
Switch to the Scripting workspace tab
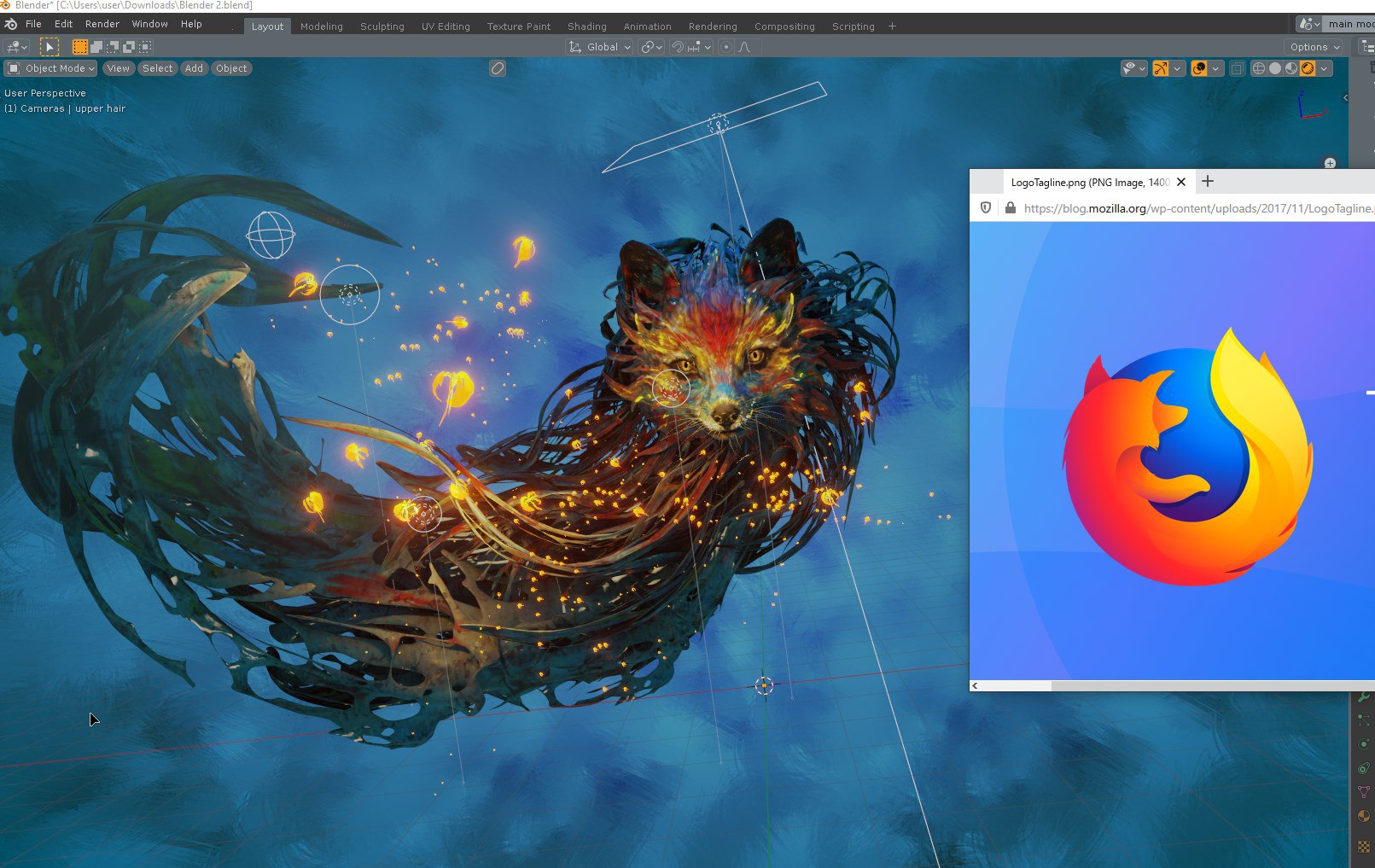(x=854, y=26)
